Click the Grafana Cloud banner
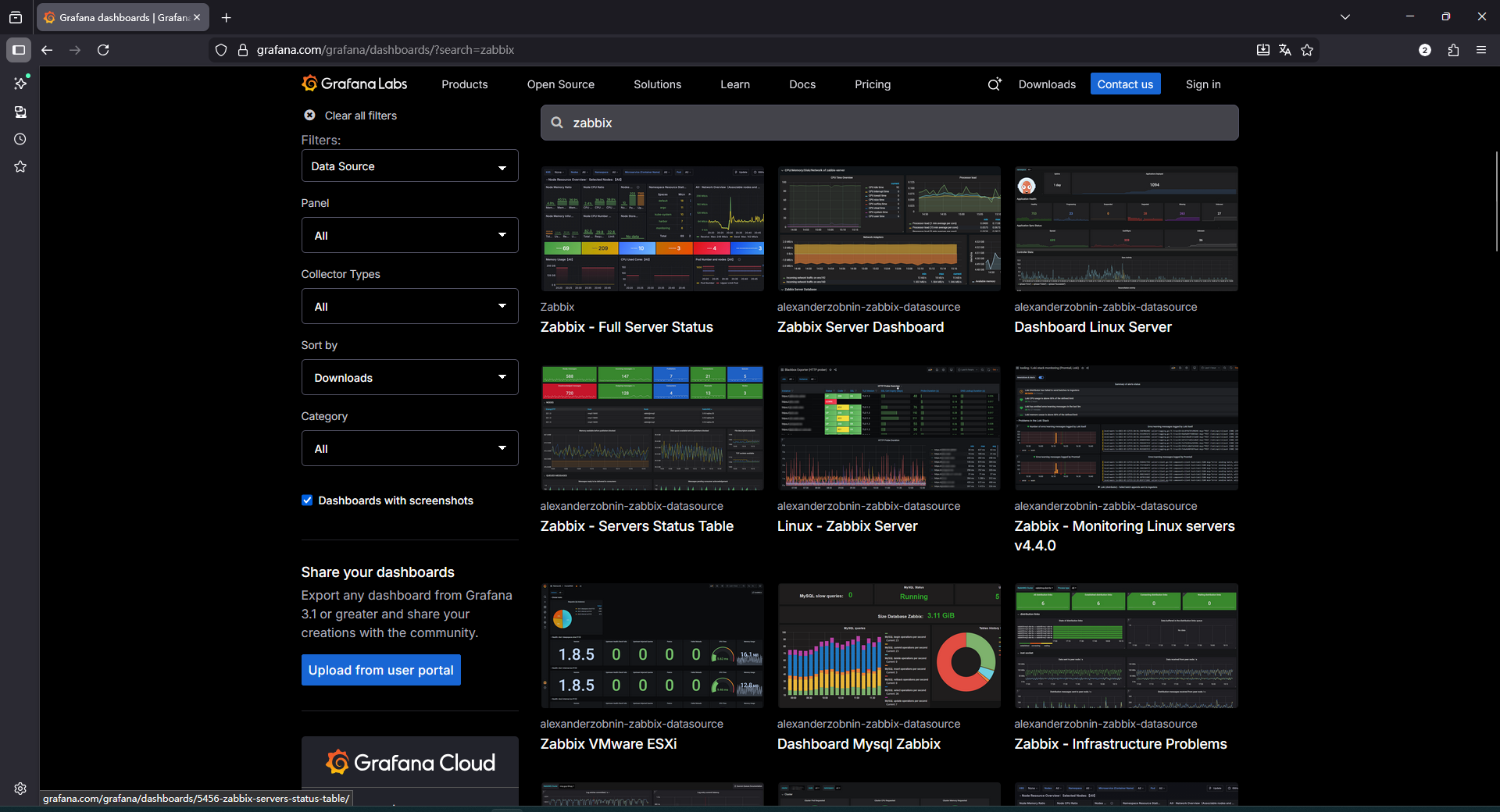 pyautogui.click(x=409, y=762)
